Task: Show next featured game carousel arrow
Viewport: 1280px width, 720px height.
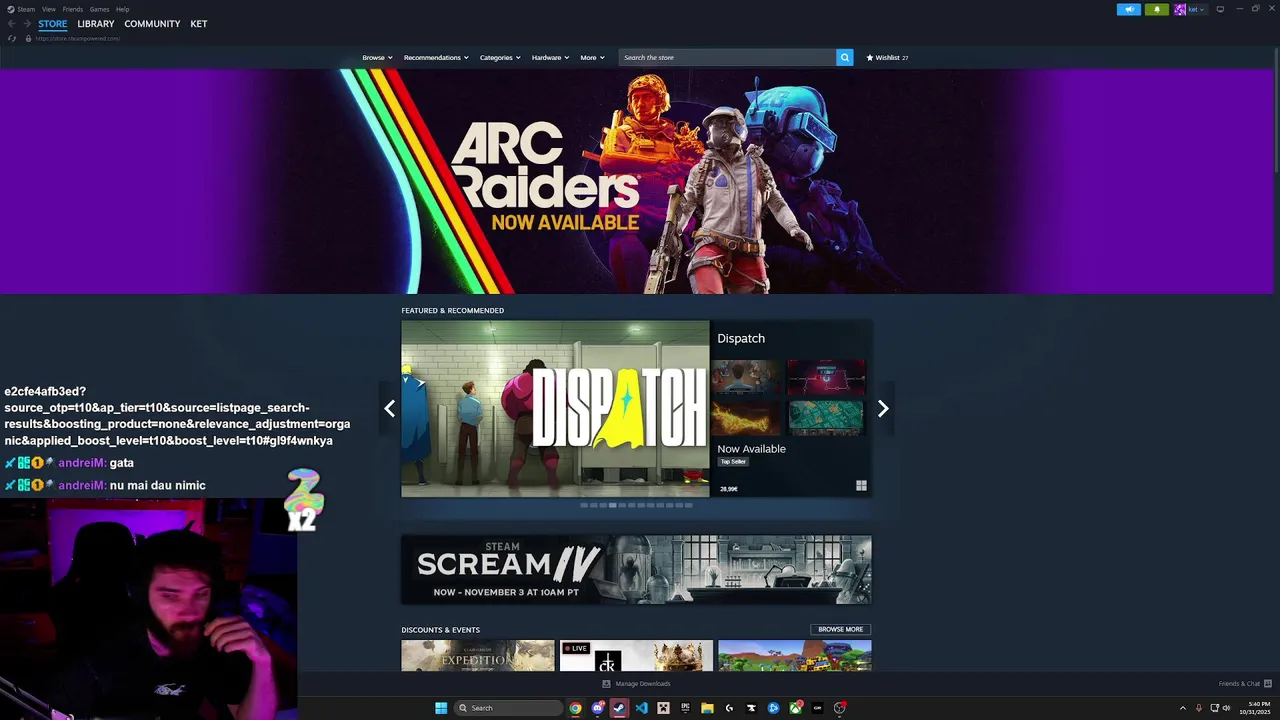Action: (883, 408)
